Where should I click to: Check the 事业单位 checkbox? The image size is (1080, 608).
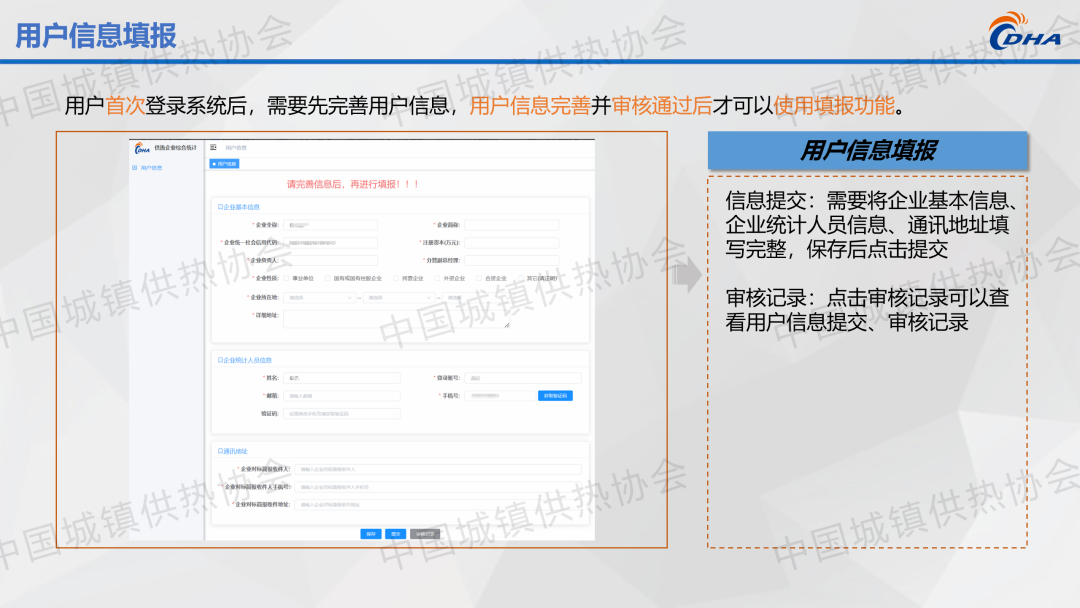click(287, 278)
